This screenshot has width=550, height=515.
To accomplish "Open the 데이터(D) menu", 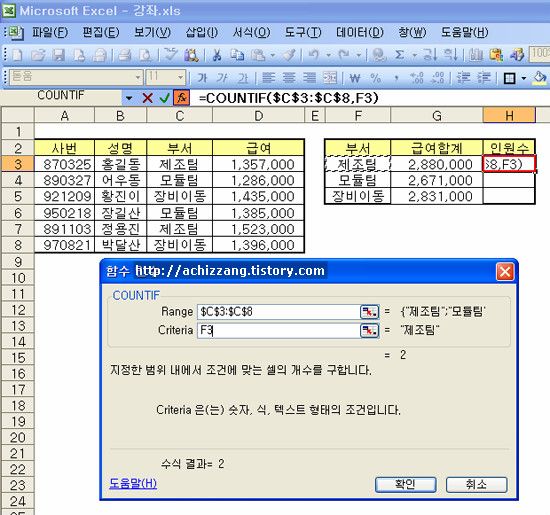I will [x=360, y=32].
